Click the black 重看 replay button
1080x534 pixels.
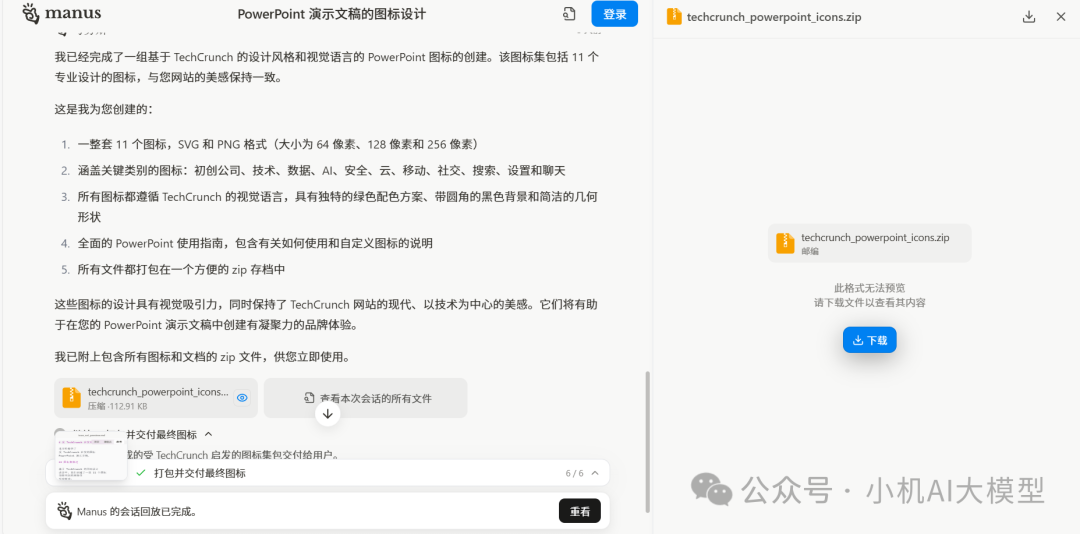[580, 511]
